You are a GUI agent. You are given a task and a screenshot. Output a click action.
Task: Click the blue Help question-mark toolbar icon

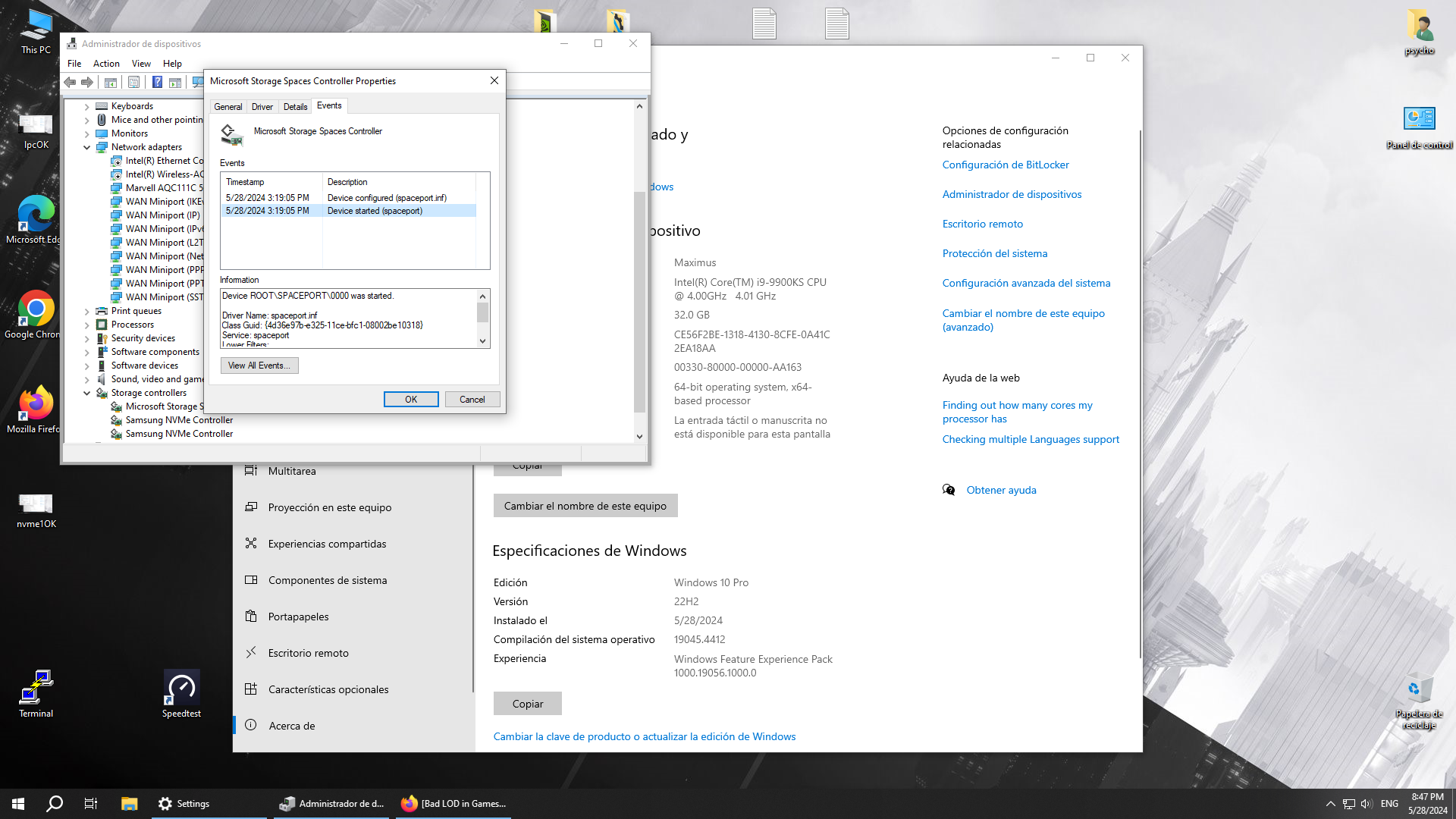coord(157,82)
